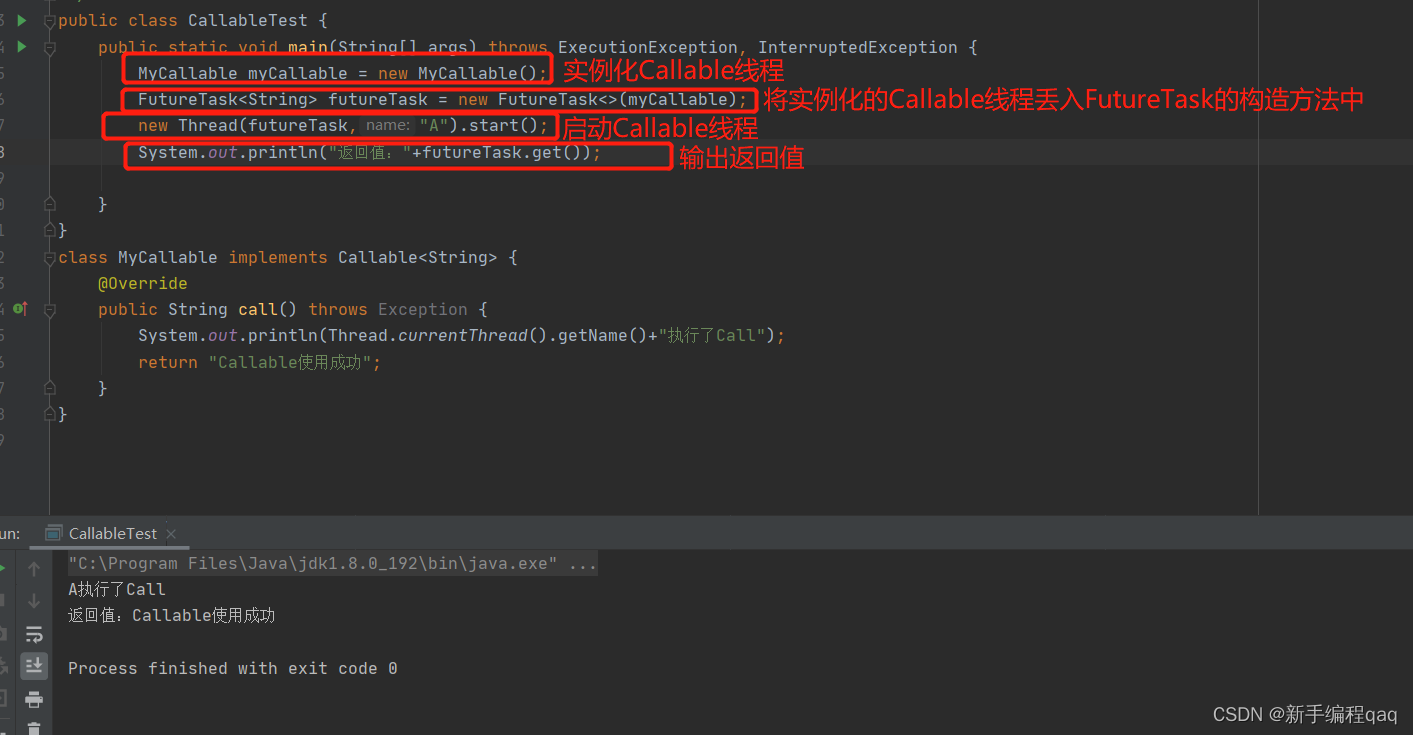This screenshot has height=735, width=1413.
Task: Toggle soft-wrap in the Run console
Action: pyautogui.click(x=34, y=634)
